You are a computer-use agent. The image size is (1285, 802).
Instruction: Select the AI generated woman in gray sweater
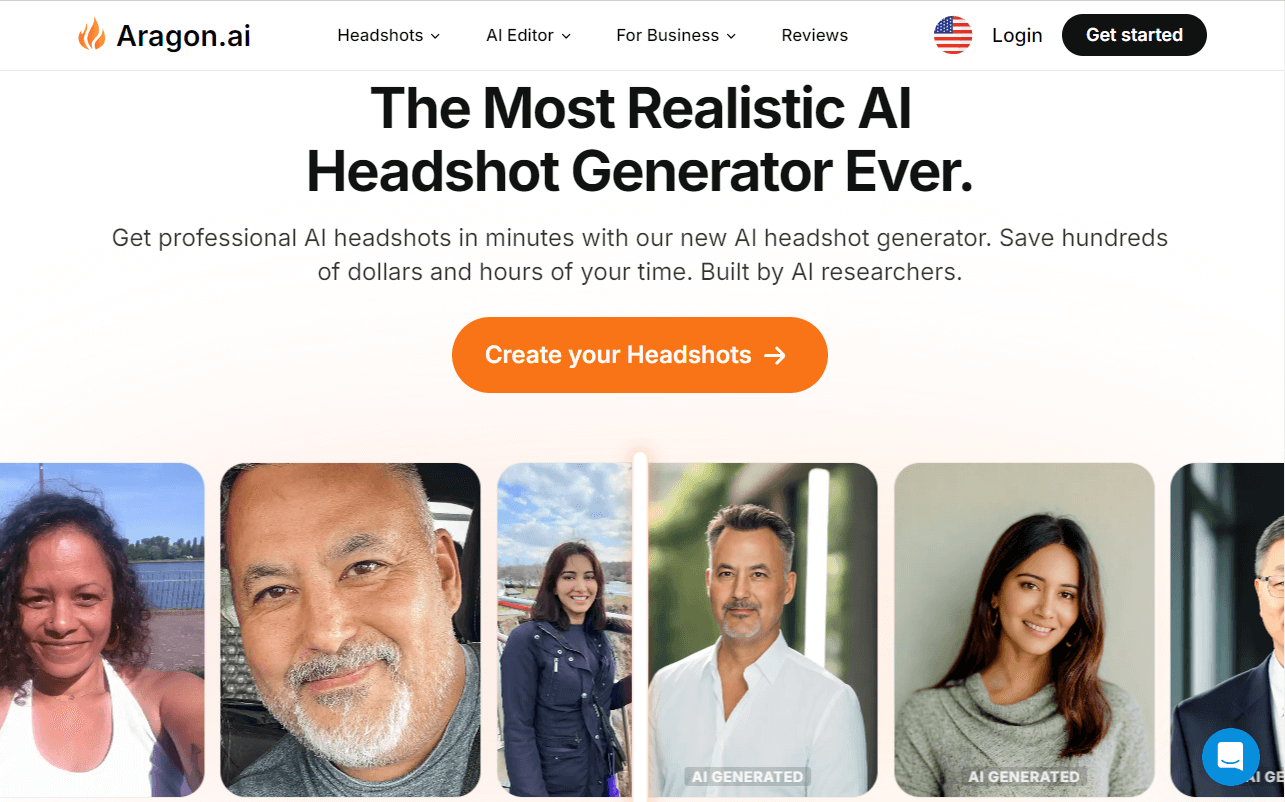click(x=1024, y=630)
